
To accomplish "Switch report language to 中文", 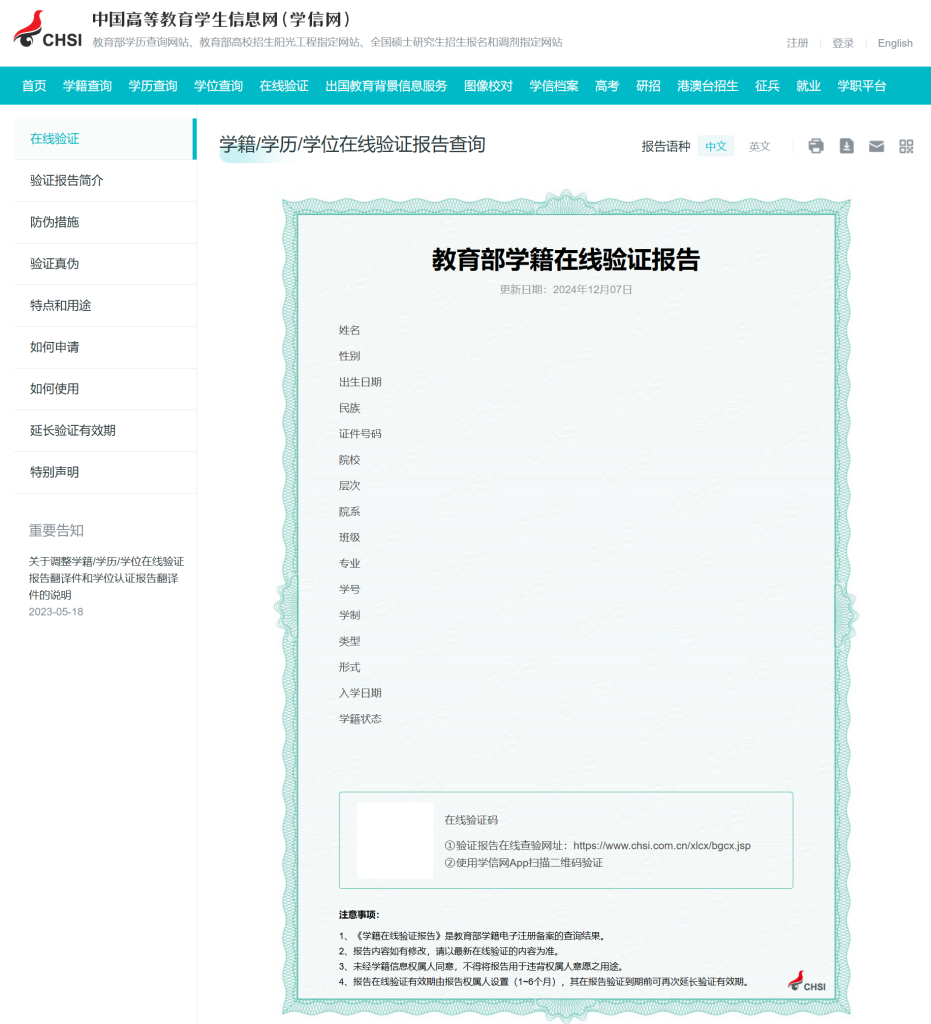I will (716, 146).
